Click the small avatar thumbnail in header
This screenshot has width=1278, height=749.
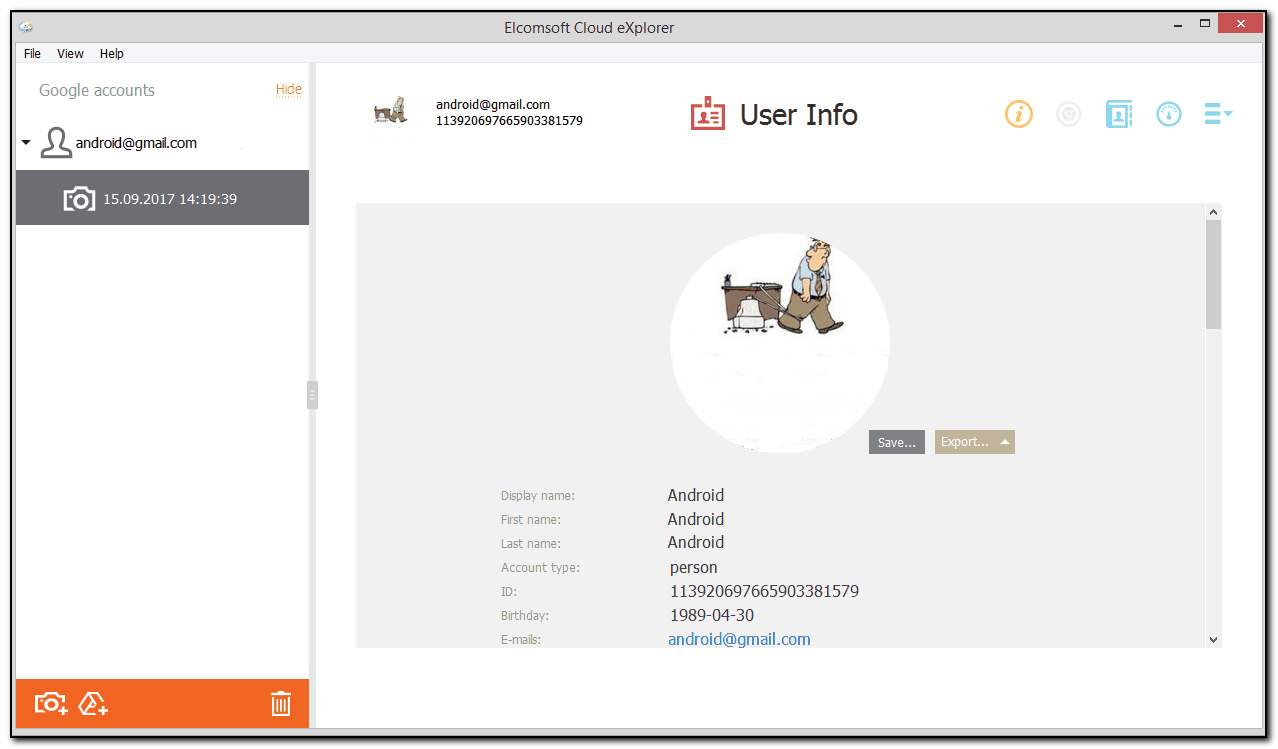click(390, 112)
